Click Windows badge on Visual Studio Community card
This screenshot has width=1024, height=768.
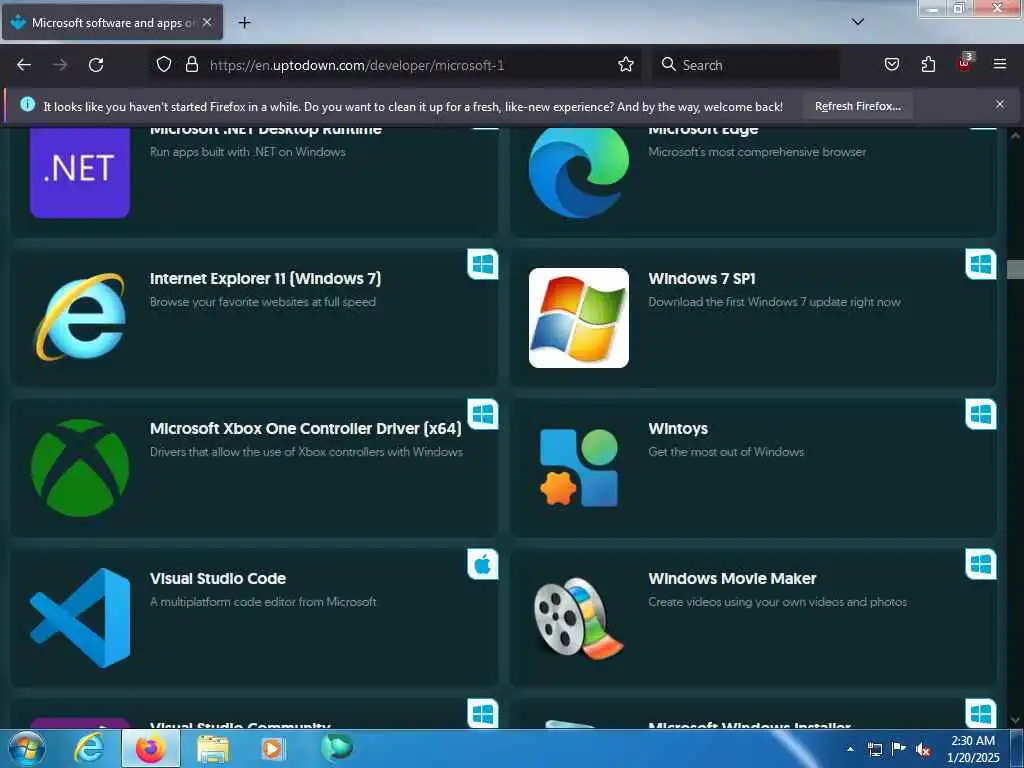(x=483, y=713)
